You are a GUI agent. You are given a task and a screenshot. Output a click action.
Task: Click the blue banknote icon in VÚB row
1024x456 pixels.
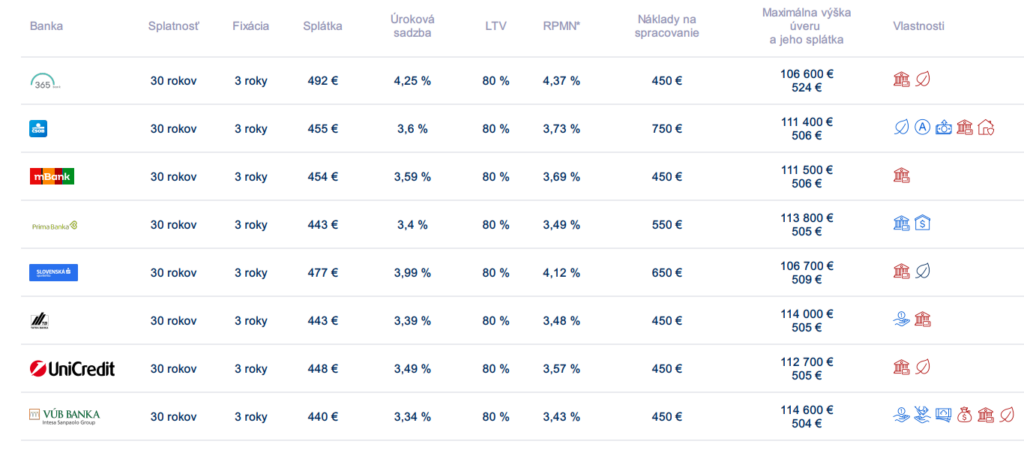[x=943, y=415]
